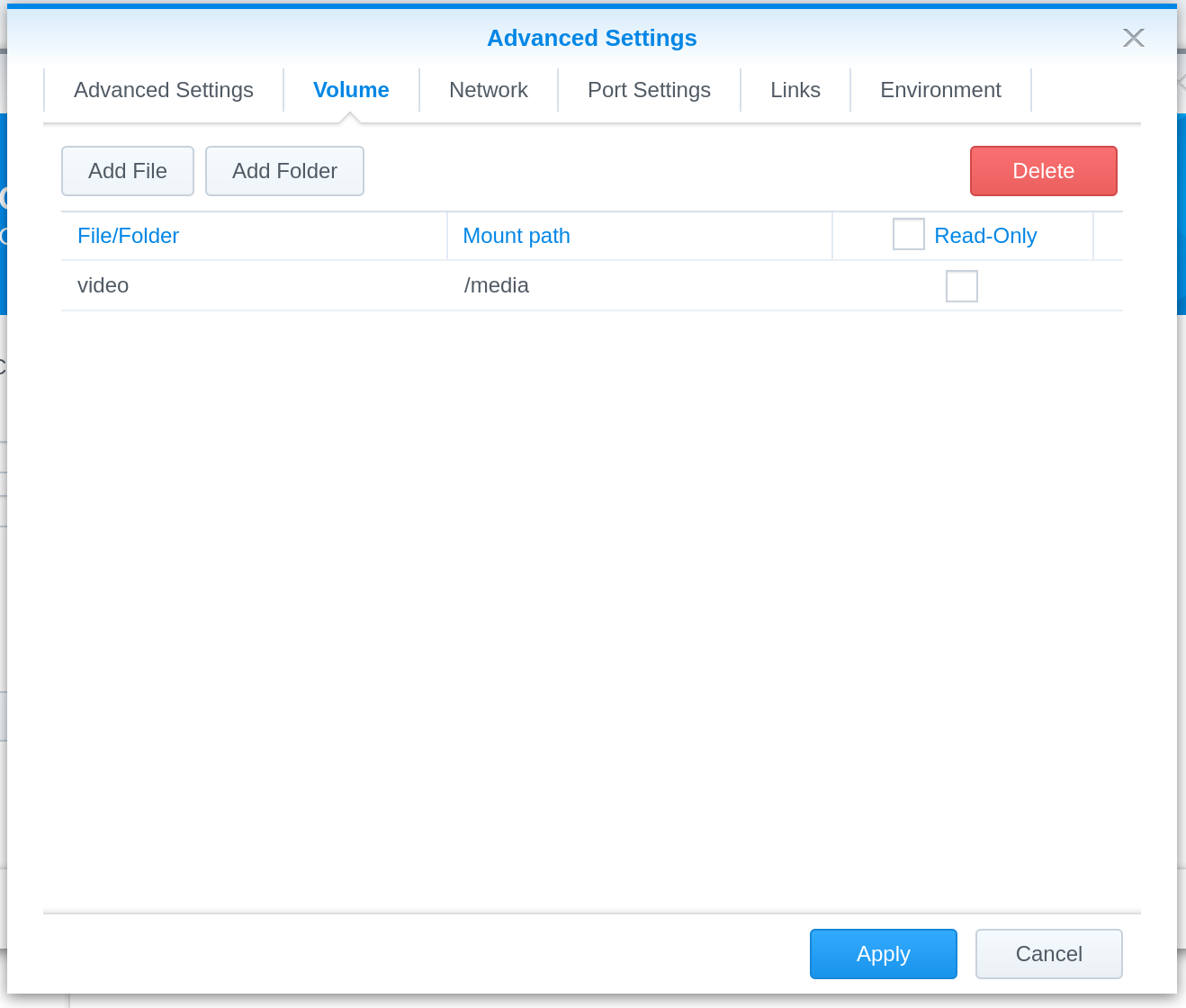Image resolution: width=1186 pixels, height=1008 pixels.
Task: Switch to the Network tab
Action: coord(489,90)
